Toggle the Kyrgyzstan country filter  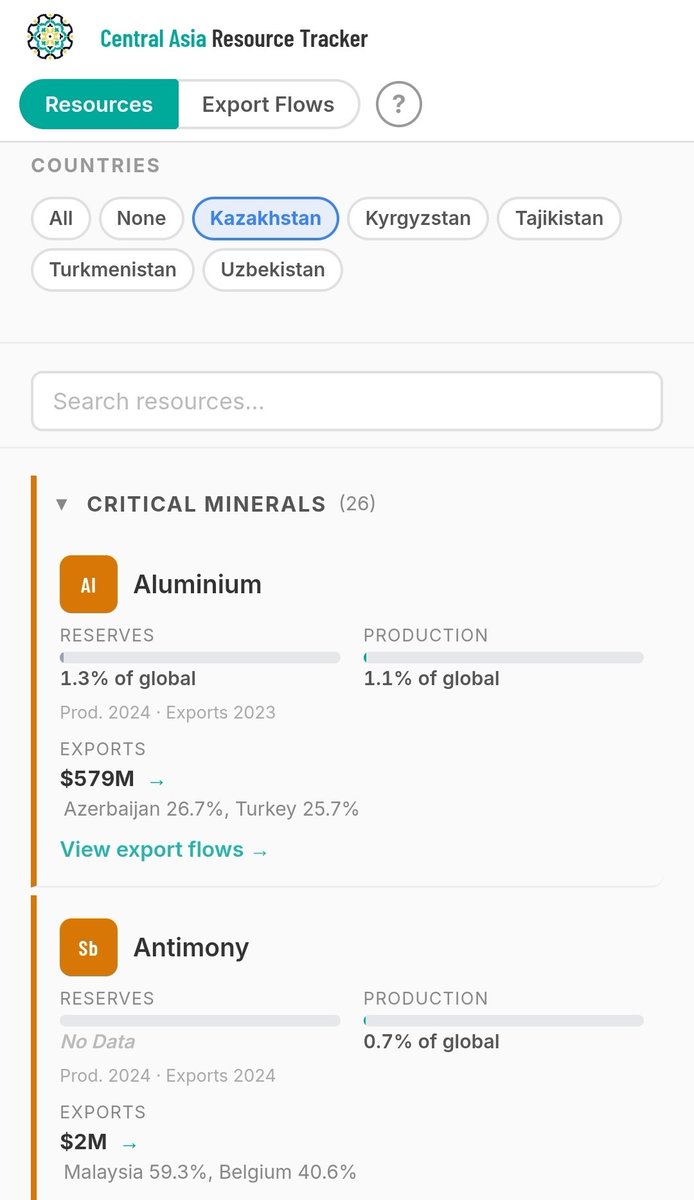click(x=418, y=218)
